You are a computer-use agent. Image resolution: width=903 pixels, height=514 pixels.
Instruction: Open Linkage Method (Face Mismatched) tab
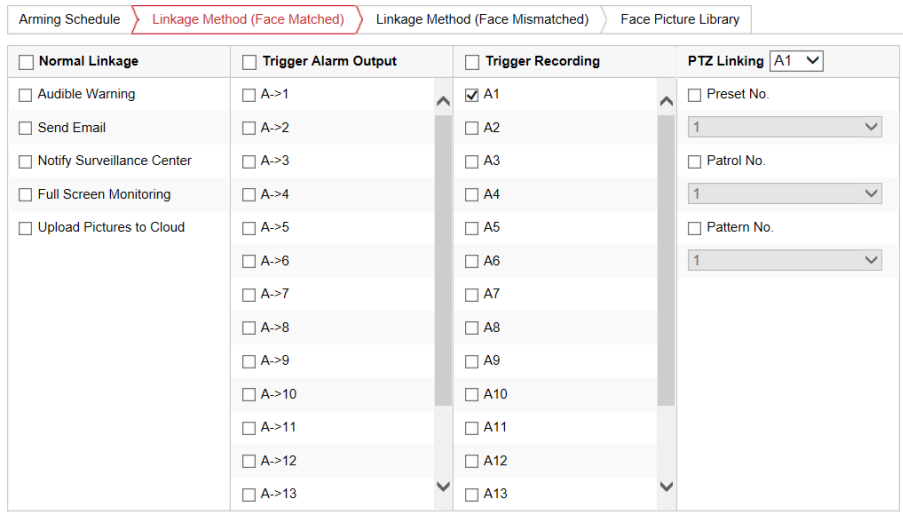(x=481, y=19)
